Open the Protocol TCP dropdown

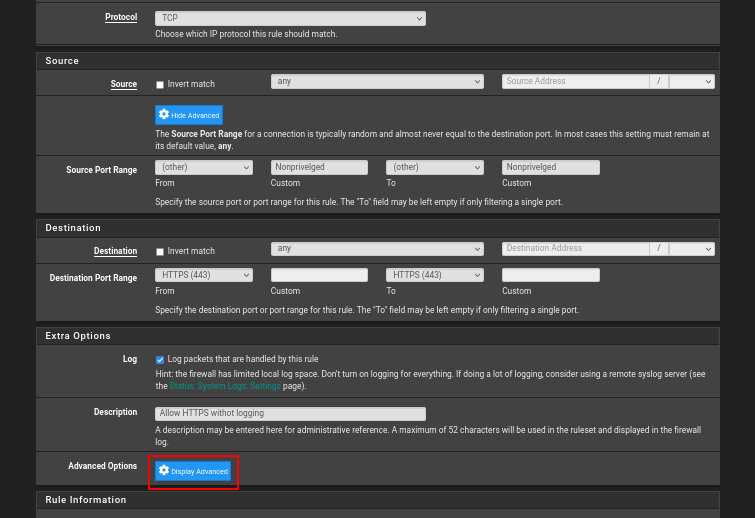[290, 18]
